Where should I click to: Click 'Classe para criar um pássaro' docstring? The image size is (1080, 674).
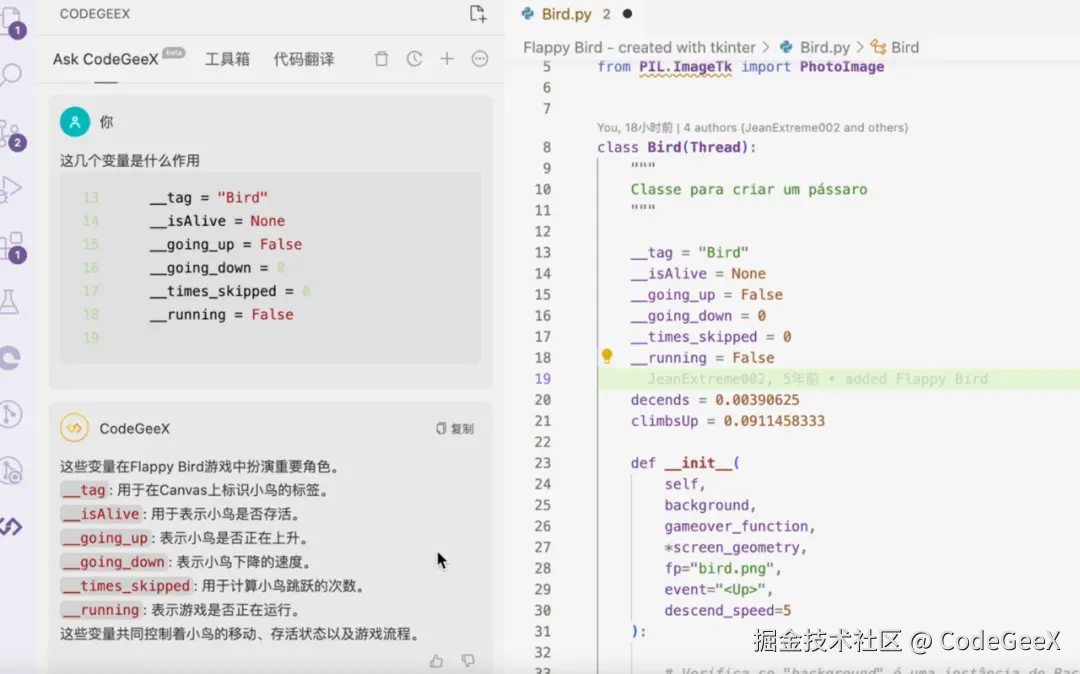click(749, 189)
